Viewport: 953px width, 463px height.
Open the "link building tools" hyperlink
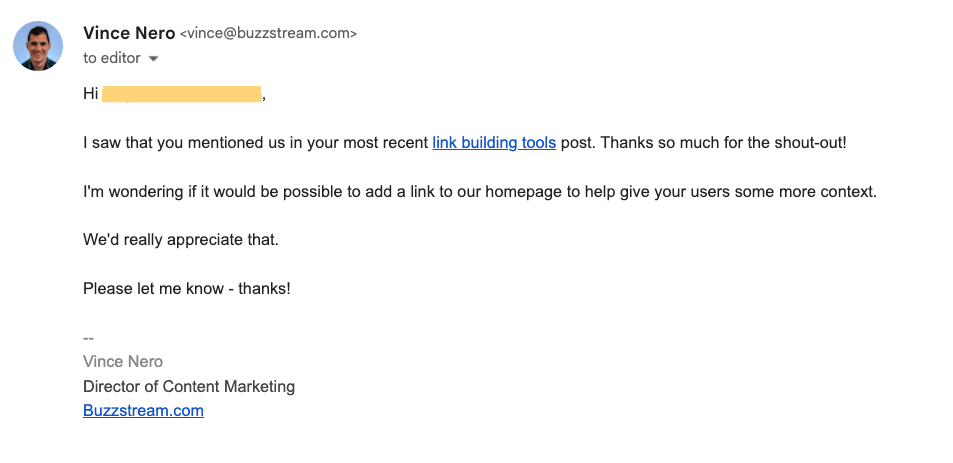click(x=494, y=143)
